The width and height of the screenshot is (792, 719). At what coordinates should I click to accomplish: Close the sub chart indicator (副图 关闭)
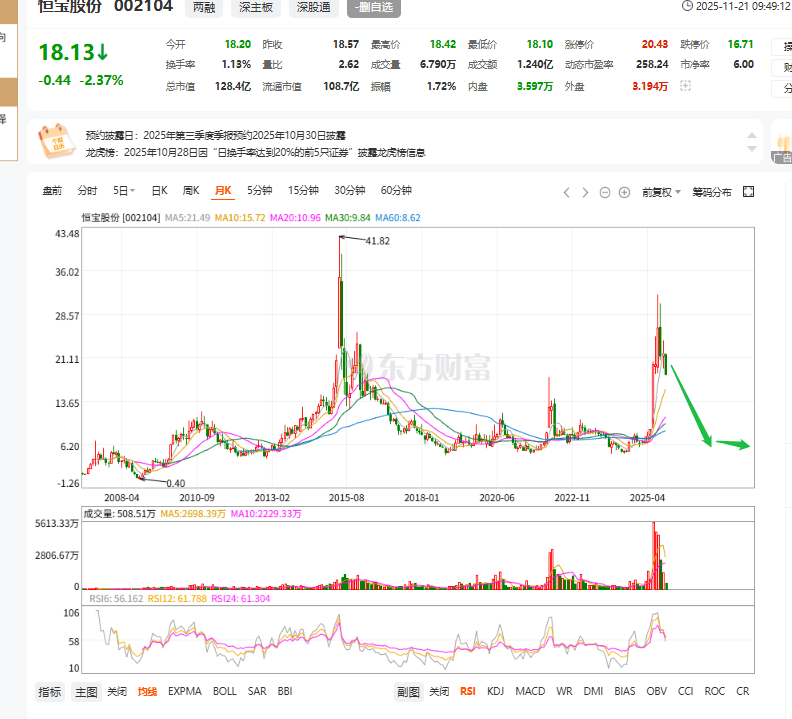click(439, 691)
